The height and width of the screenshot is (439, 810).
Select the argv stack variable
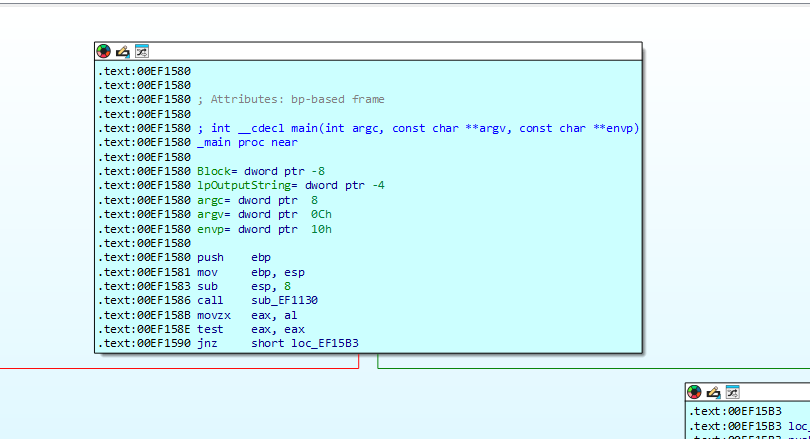(x=211, y=214)
